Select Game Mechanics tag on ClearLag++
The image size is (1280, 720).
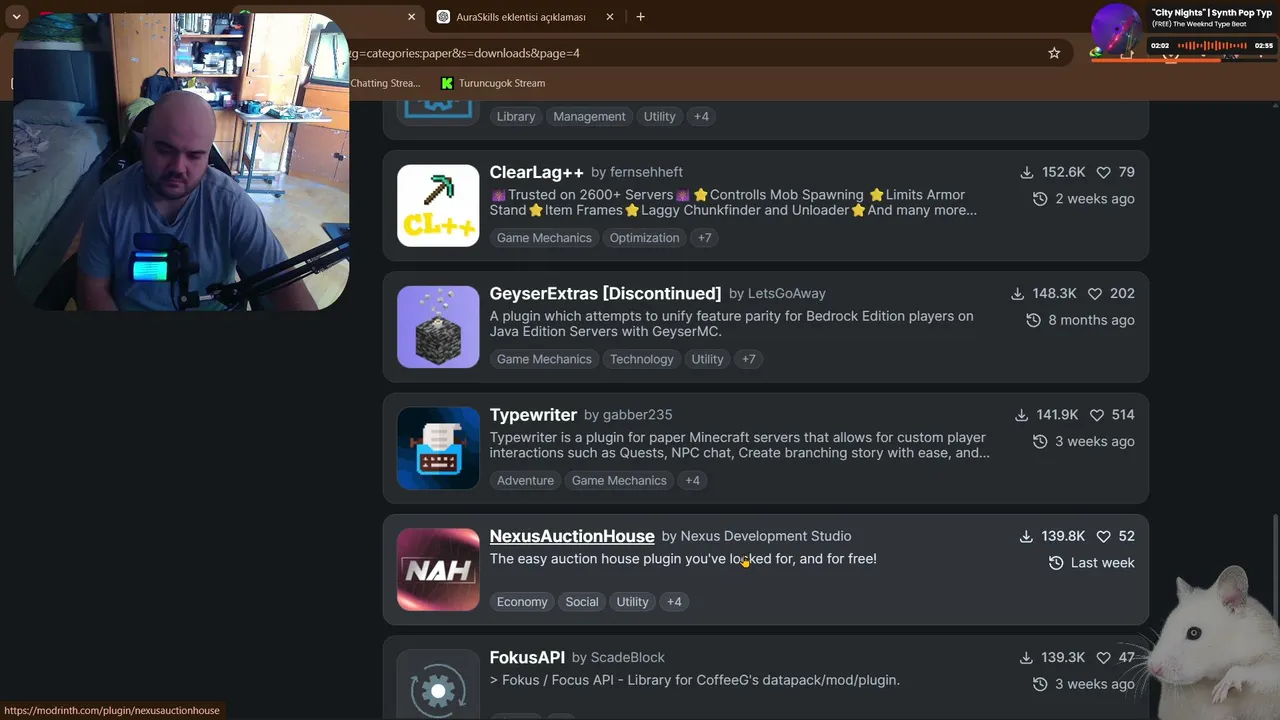point(544,238)
